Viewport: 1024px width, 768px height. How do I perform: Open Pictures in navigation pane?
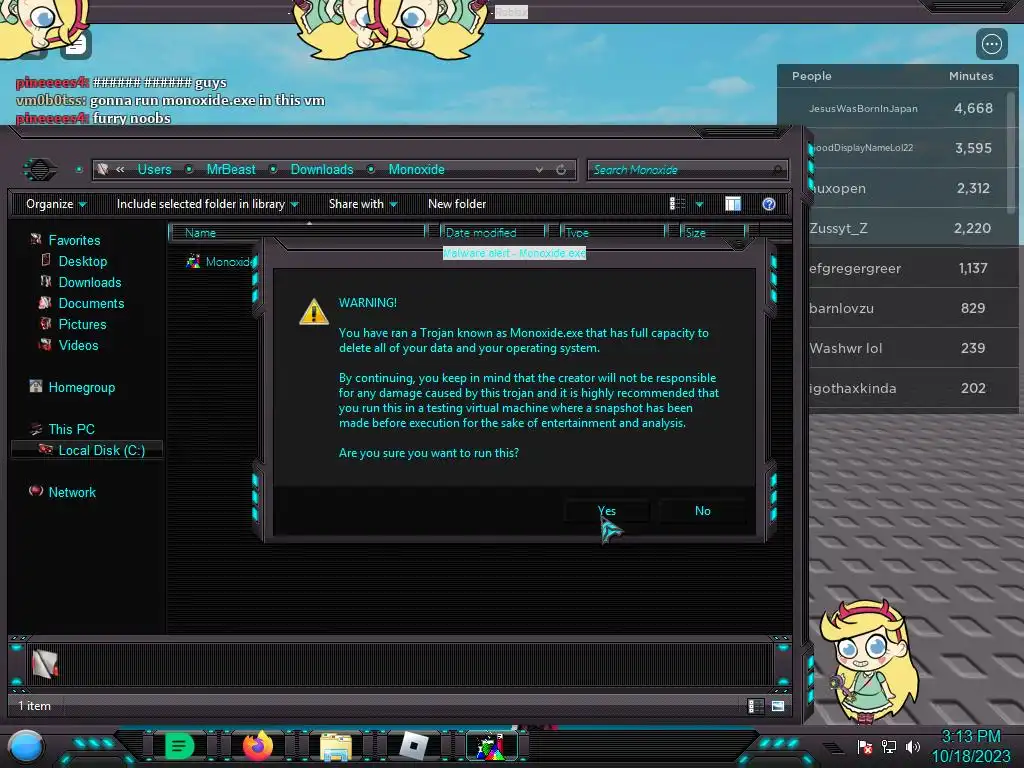(82, 324)
